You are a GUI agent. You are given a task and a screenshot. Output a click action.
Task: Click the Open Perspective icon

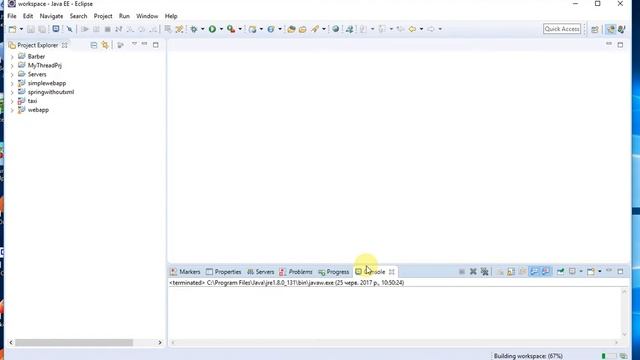pyautogui.click(x=595, y=29)
